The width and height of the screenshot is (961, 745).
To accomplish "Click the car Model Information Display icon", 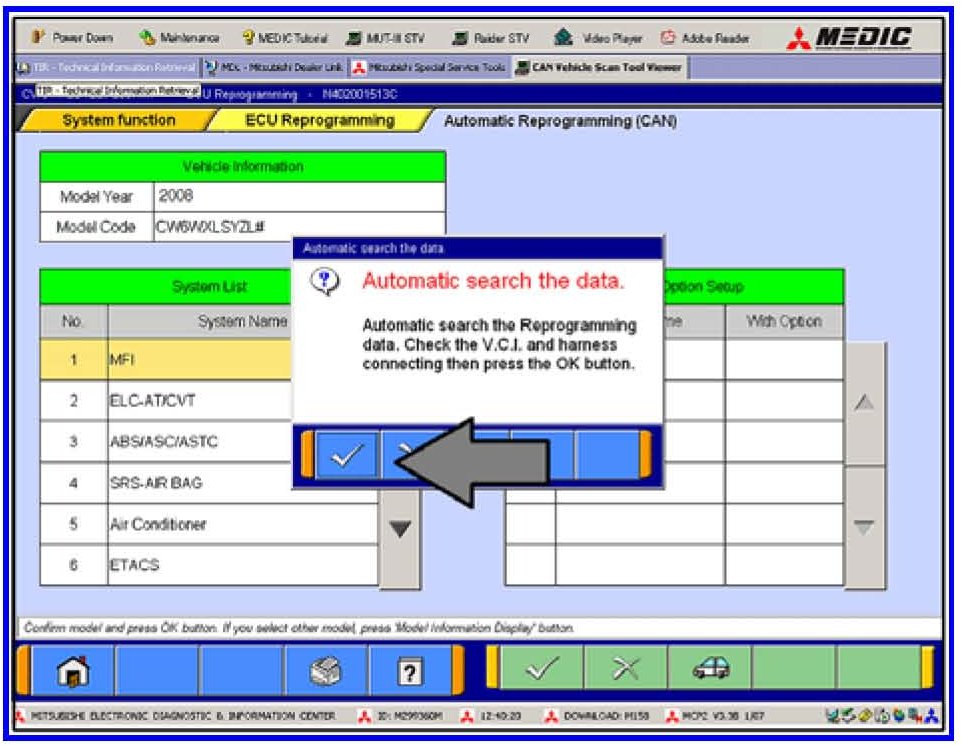I will click(711, 669).
